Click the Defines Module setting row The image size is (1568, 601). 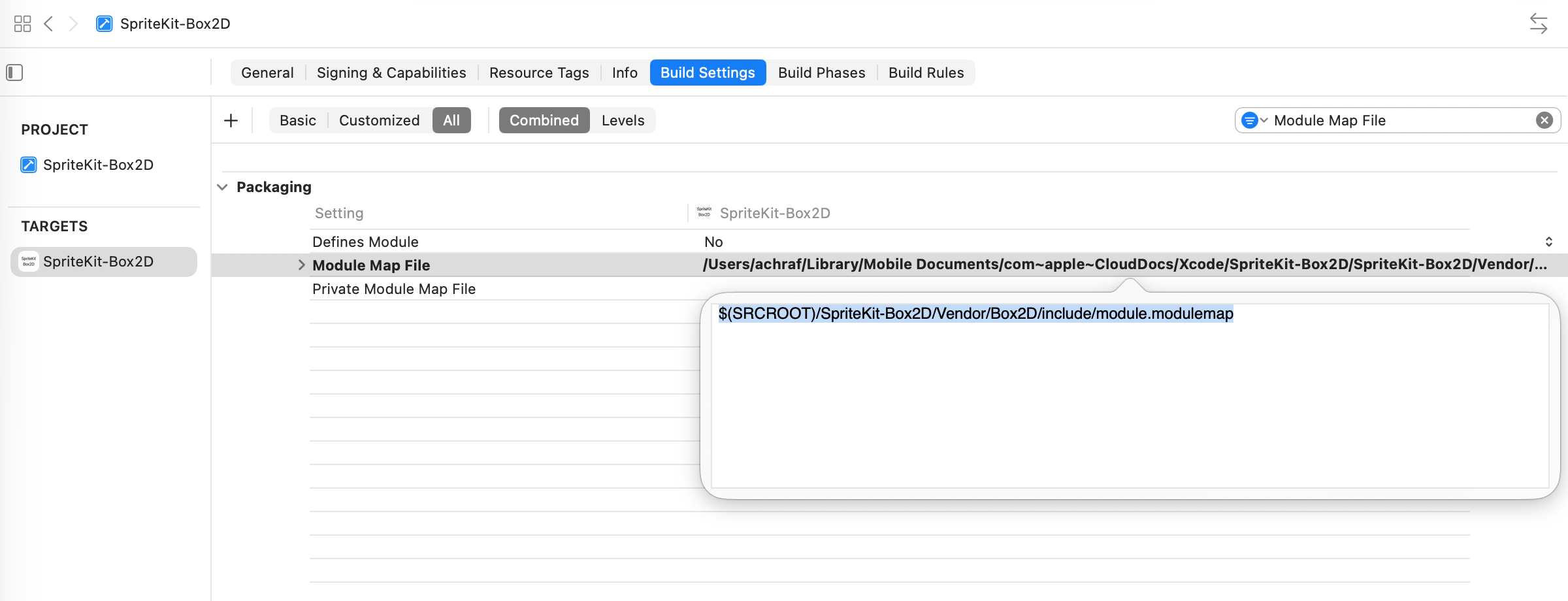click(890, 242)
